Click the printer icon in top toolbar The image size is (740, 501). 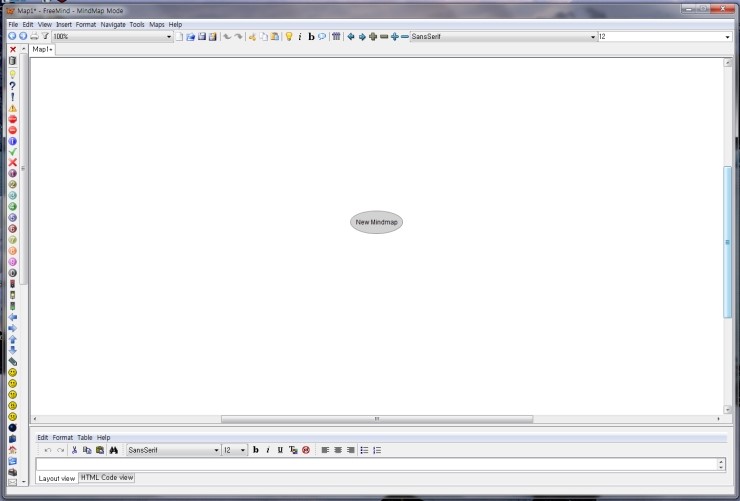[34, 36]
